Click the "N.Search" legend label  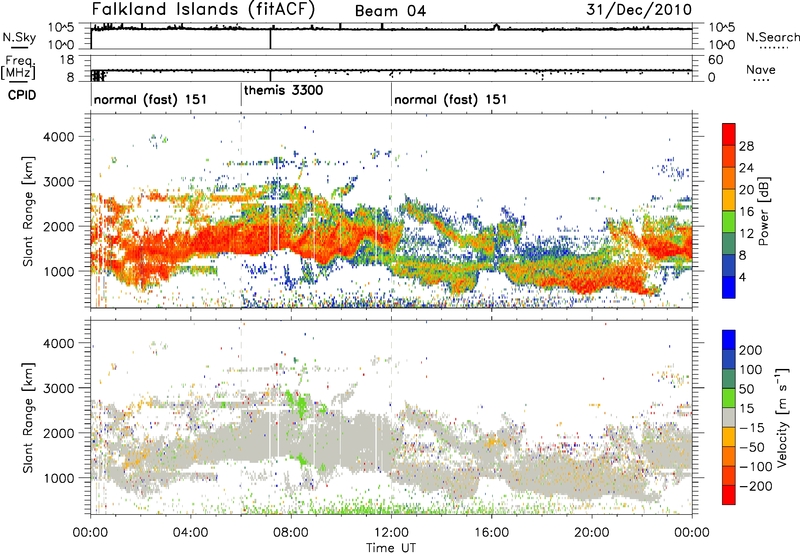pos(773,37)
